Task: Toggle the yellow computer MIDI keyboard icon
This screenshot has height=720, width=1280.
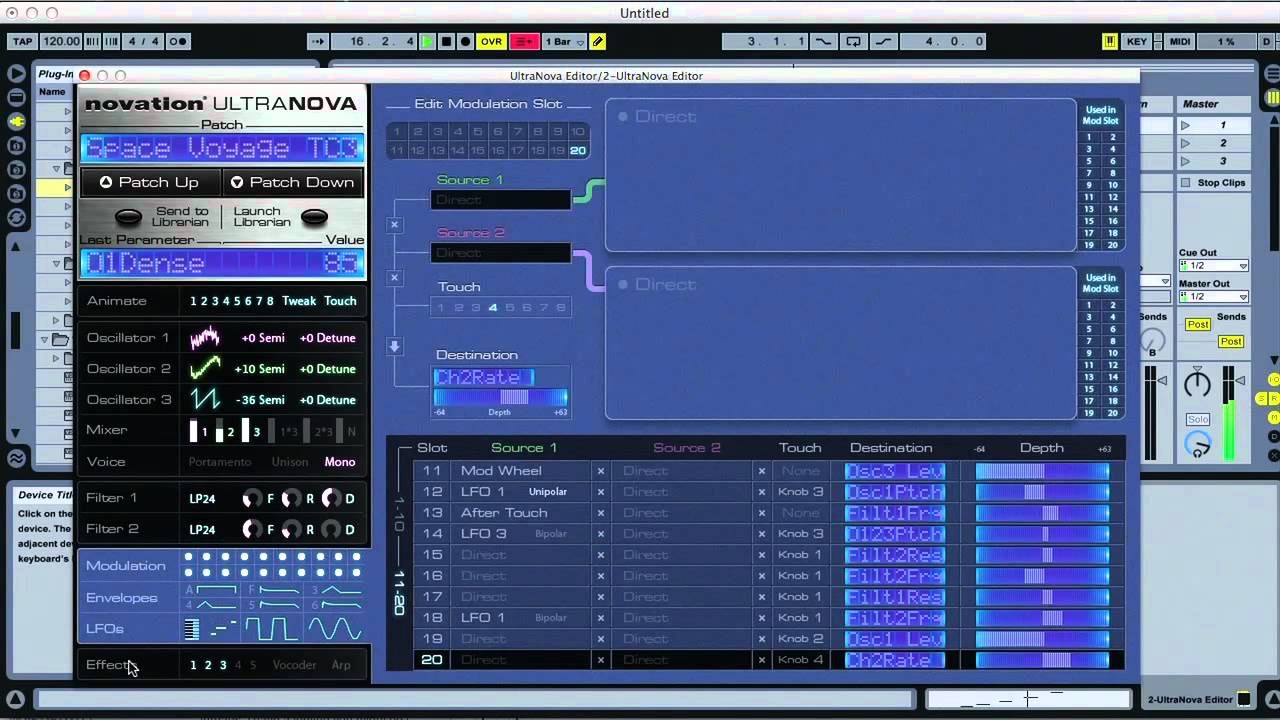Action: coord(1110,41)
